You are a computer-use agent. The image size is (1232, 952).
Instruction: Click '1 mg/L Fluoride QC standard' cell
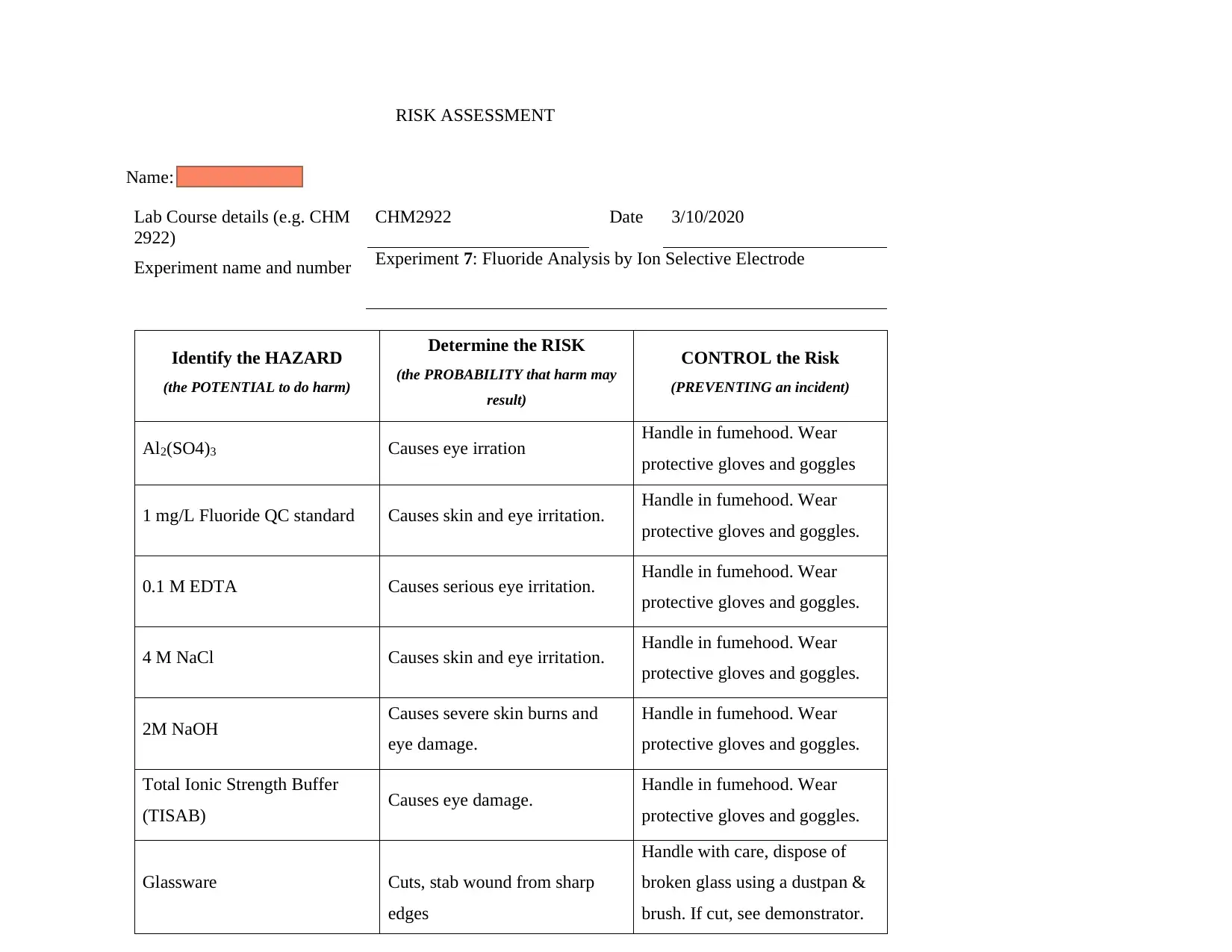click(257, 520)
